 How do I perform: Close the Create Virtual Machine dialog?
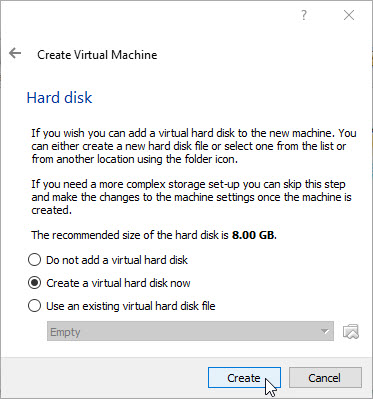[349, 15]
